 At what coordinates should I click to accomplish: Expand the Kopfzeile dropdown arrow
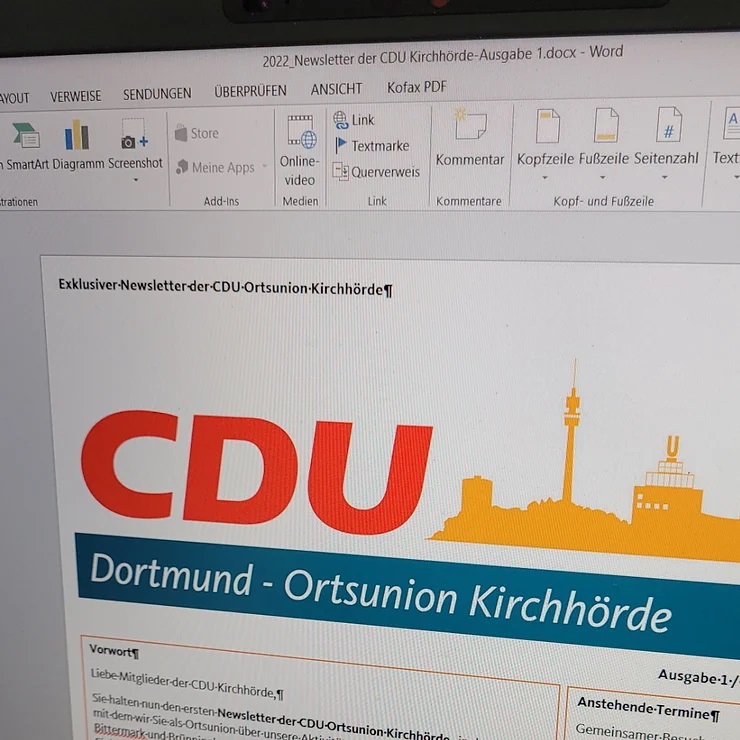tap(545, 177)
